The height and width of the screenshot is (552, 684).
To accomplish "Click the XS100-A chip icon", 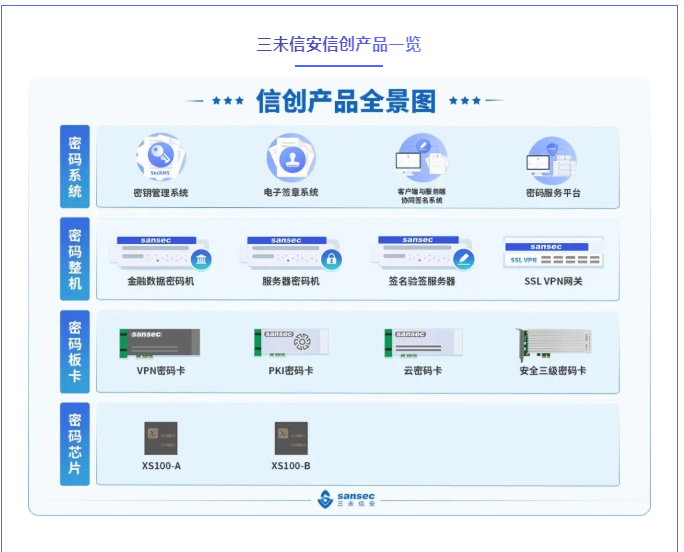I will (x=161, y=438).
